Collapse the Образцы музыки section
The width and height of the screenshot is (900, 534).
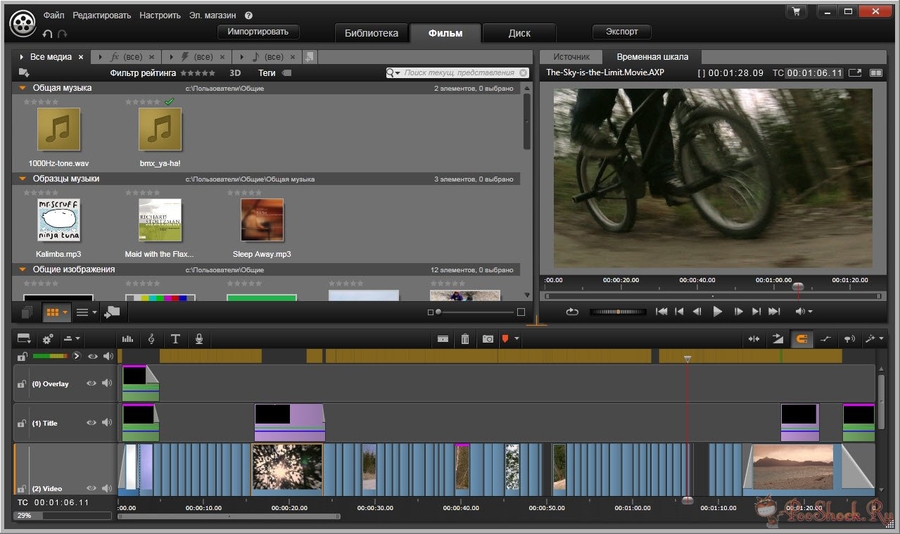click(x=23, y=179)
